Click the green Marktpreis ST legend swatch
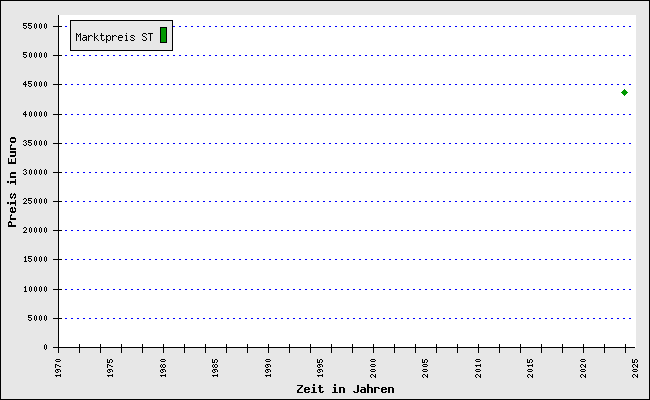650x400 pixels. [163, 35]
